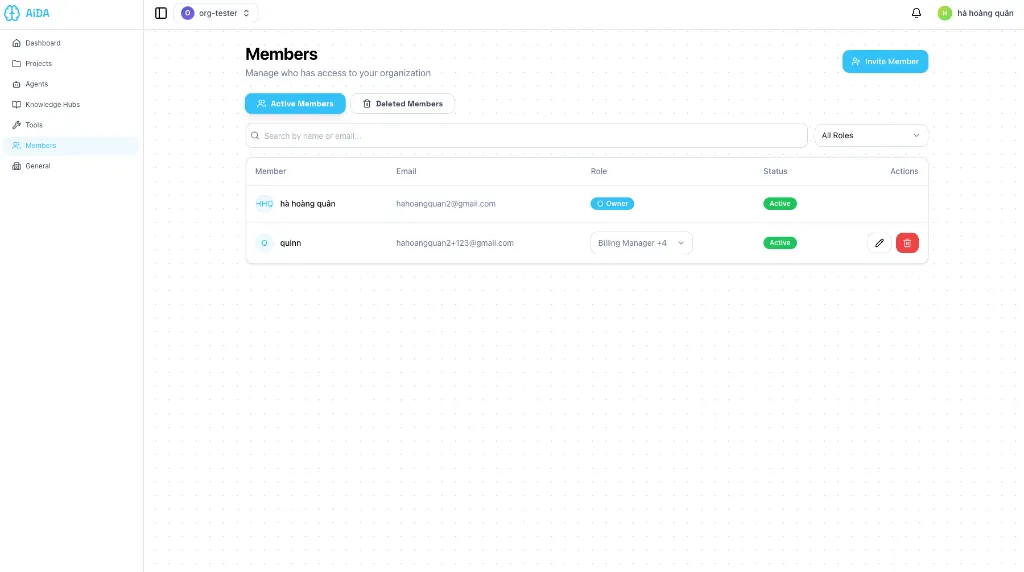Click the Active status for hà hoàng quân
Screen dimensions: 1024x572
point(780,204)
